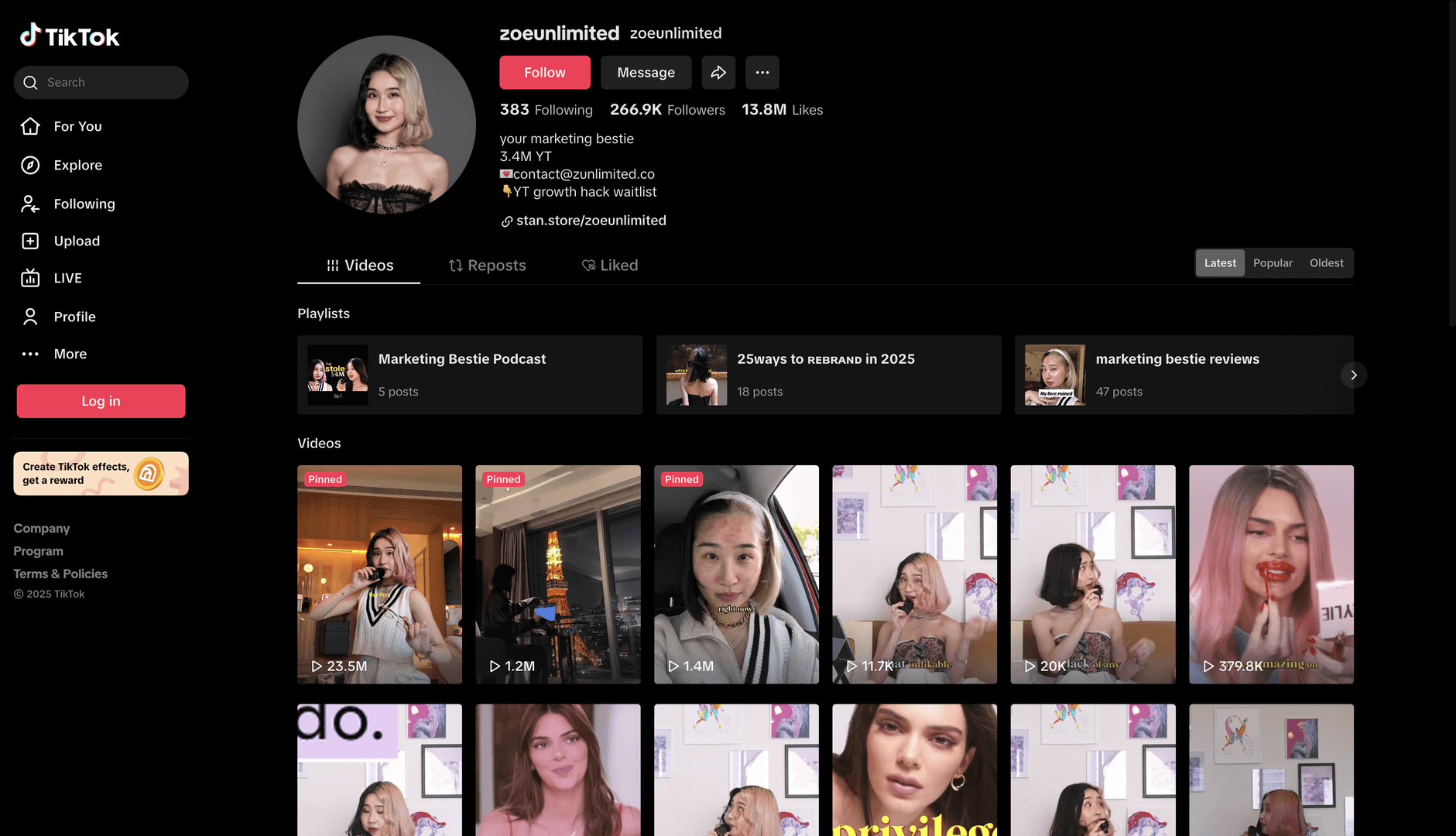Expand more playlists with the right chevron
Viewport: 1456px width, 836px height.
[1353, 375]
